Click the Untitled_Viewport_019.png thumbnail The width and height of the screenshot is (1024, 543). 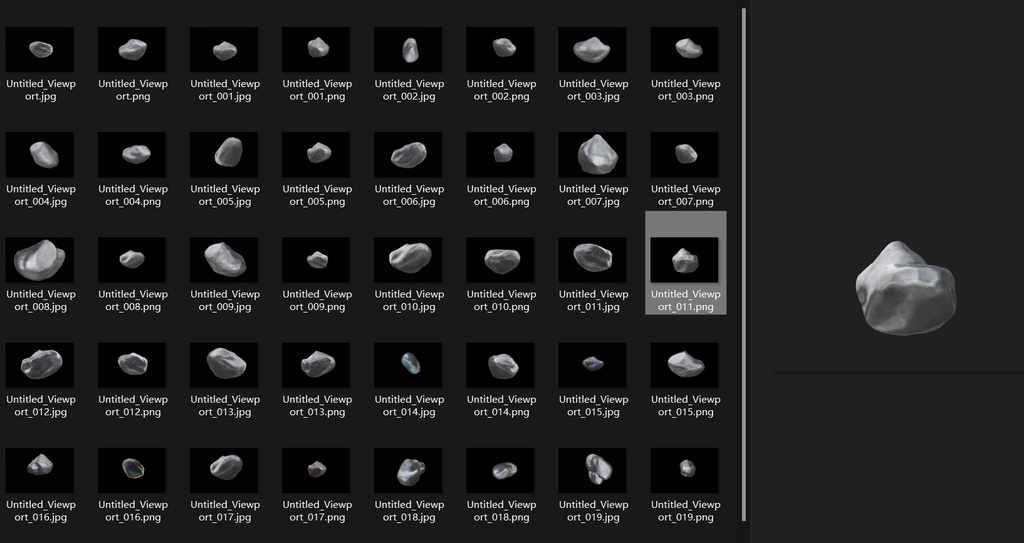pos(684,470)
